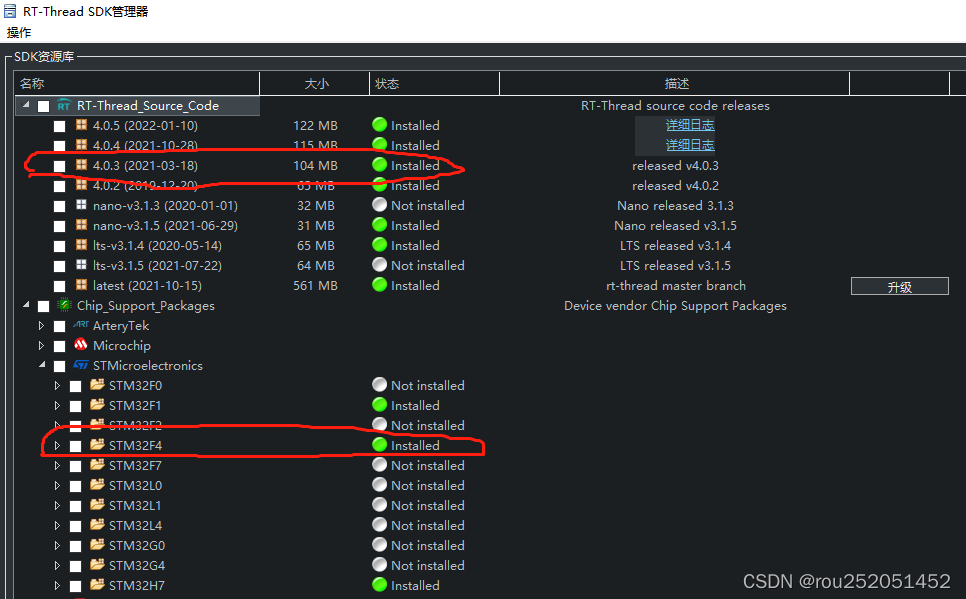Screen dimensions: 966x599
Task: Expand the STM32F0 folder node
Action: [57, 385]
